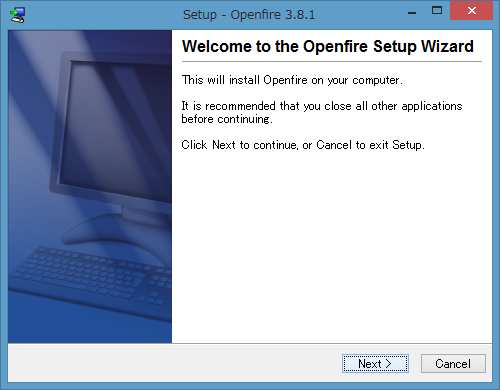Click the Next button to continue setup

pyautogui.click(x=375, y=363)
